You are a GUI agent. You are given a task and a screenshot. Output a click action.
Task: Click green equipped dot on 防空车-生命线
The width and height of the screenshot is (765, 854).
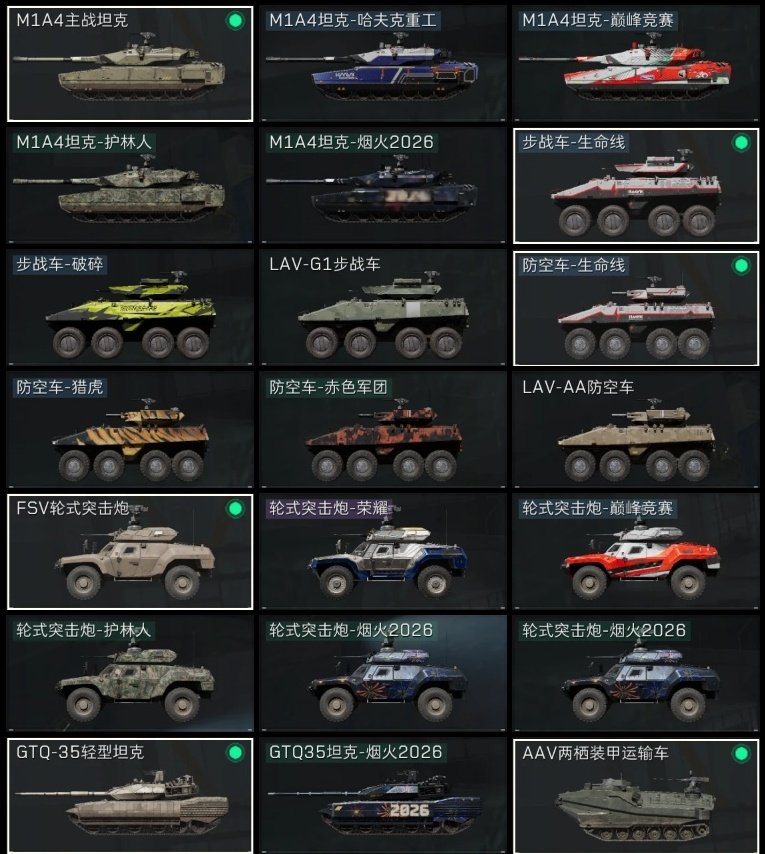pyautogui.click(x=740, y=266)
